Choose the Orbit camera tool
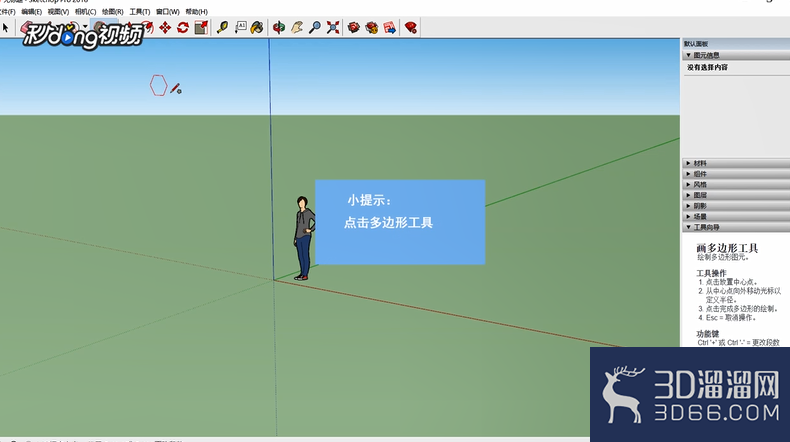This screenshot has width=790, height=442. (279, 27)
